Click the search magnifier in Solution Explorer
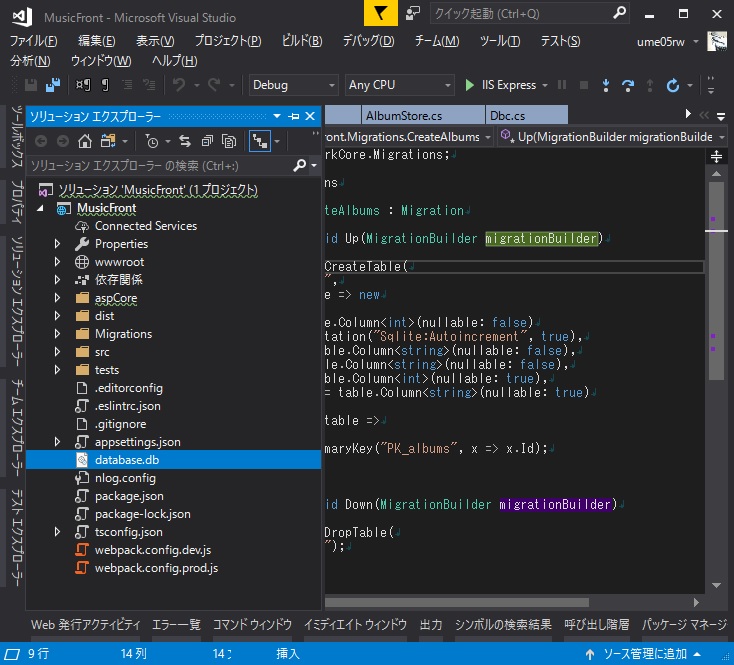This screenshot has height=665, width=734. pyautogui.click(x=300, y=165)
